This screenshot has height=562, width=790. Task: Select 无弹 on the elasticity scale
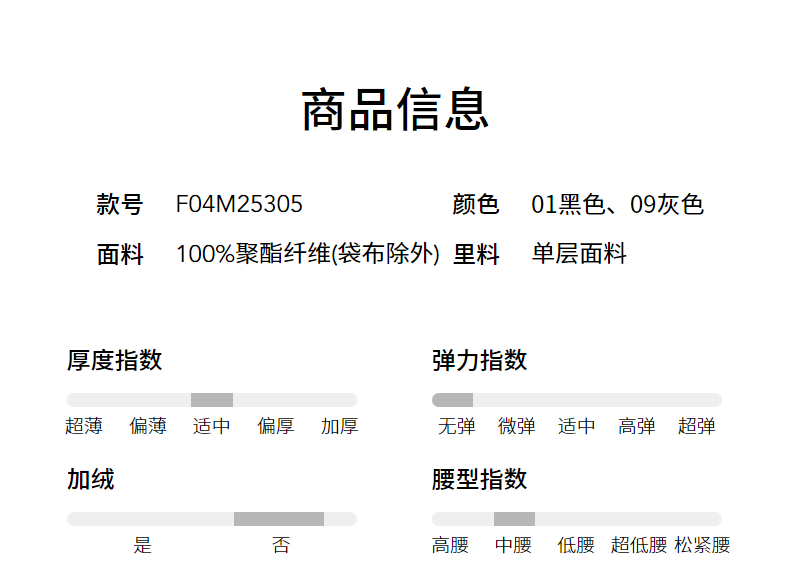point(456,426)
